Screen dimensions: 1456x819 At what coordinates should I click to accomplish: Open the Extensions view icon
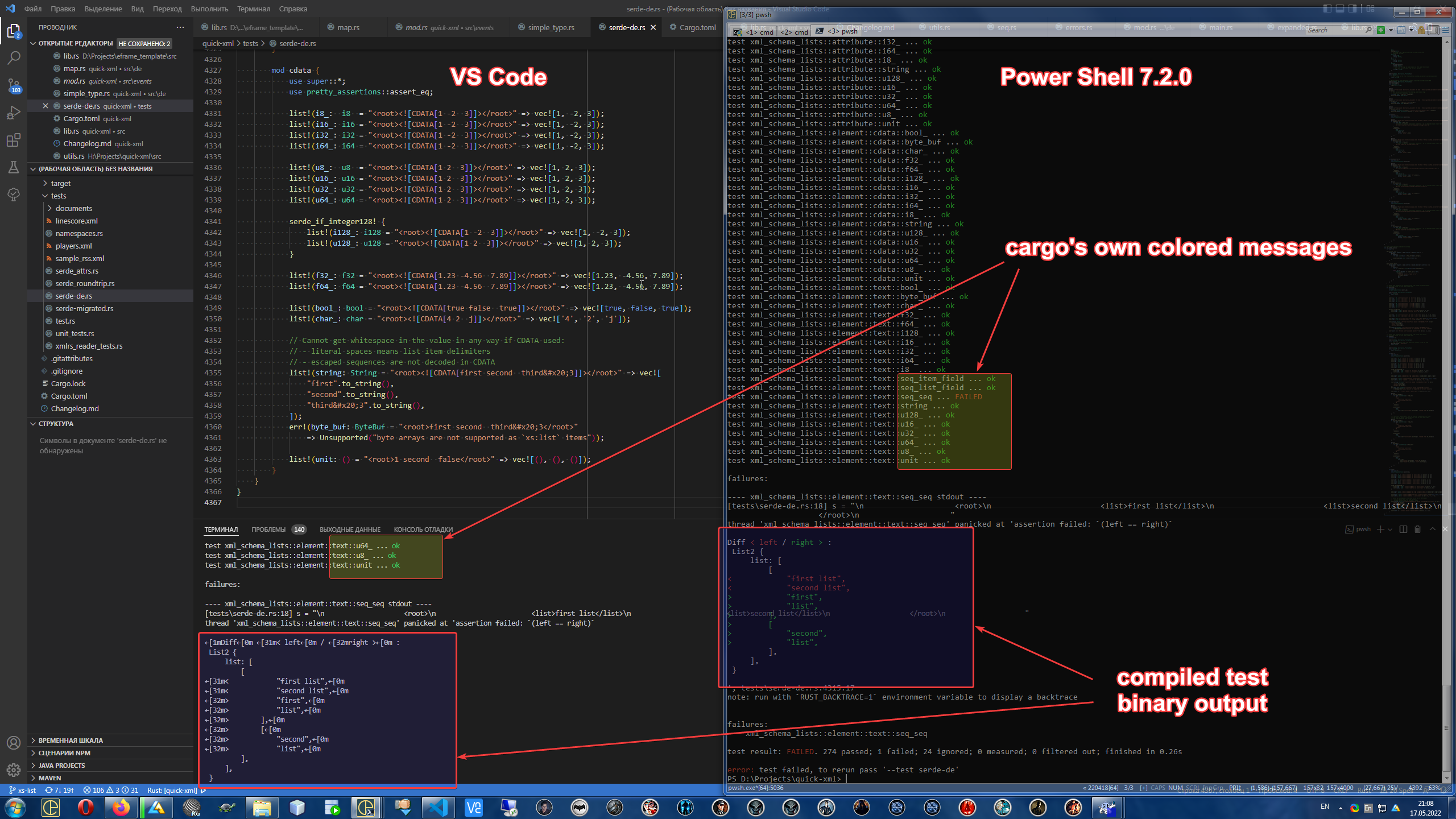coord(14,140)
